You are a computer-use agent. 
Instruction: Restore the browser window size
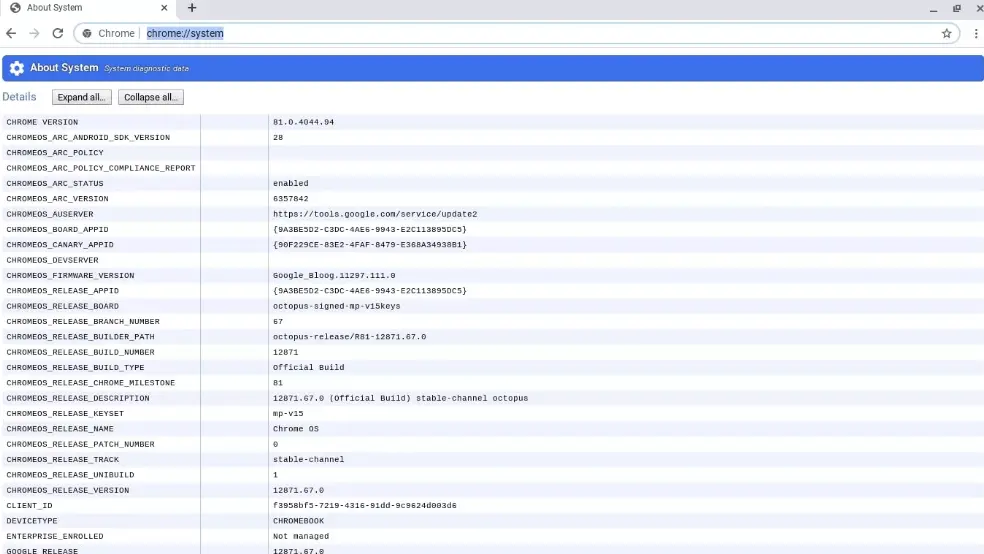click(x=956, y=9)
